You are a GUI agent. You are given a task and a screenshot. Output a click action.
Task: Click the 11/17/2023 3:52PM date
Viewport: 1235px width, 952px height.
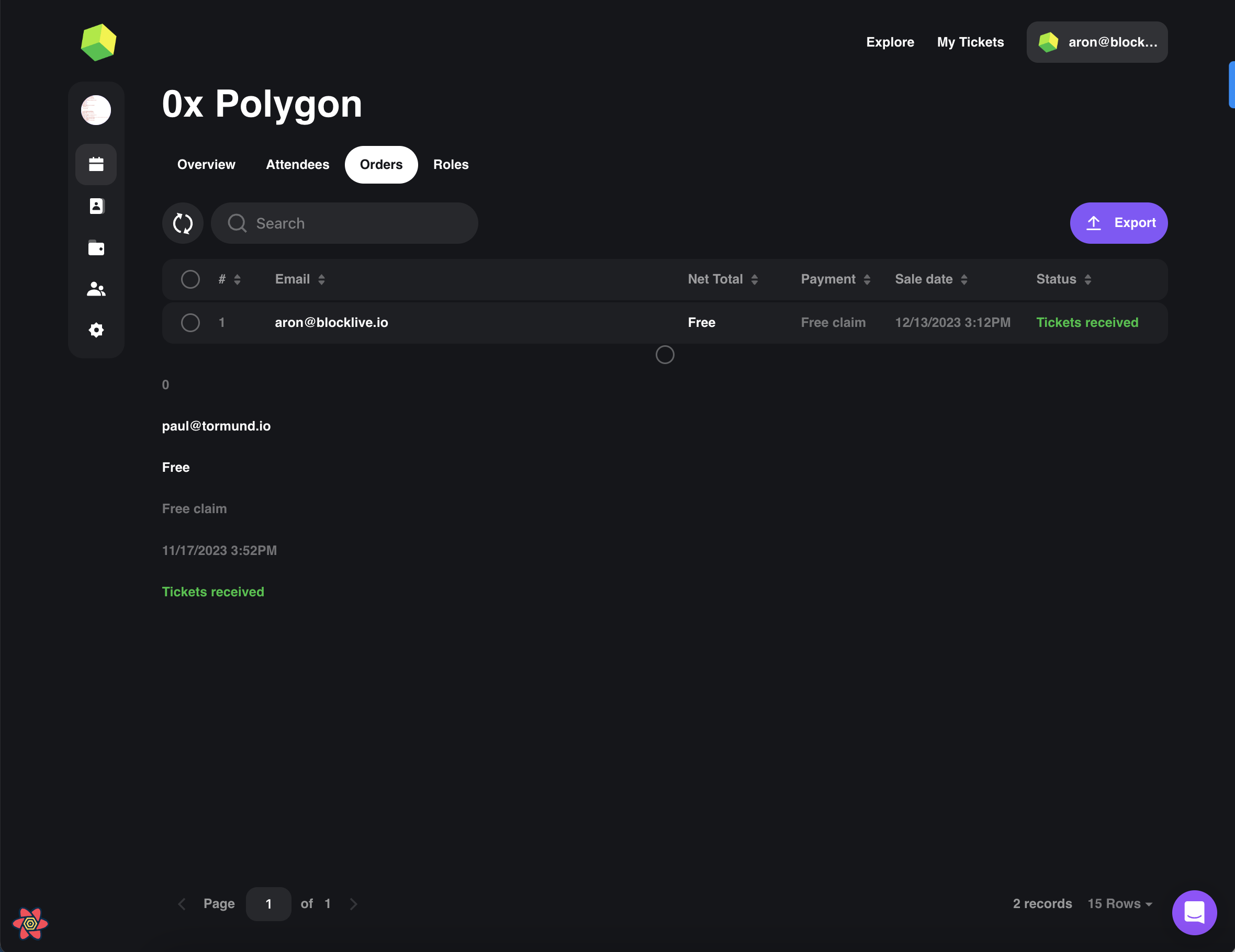tap(219, 551)
